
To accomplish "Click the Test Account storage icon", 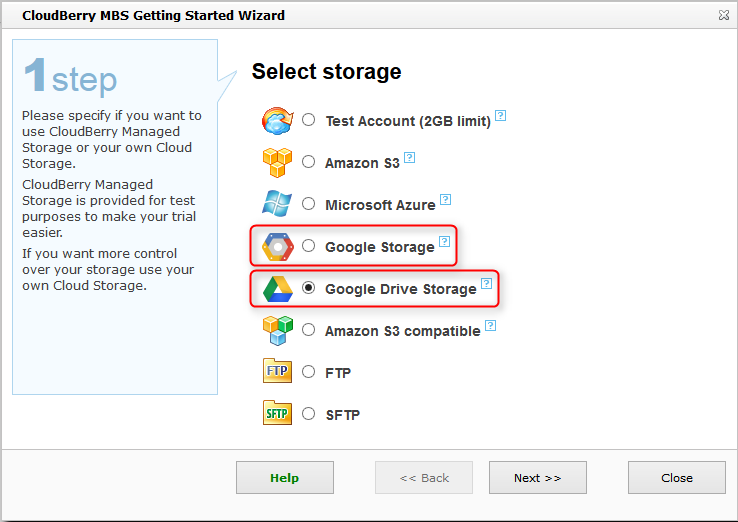I will click(x=276, y=121).
